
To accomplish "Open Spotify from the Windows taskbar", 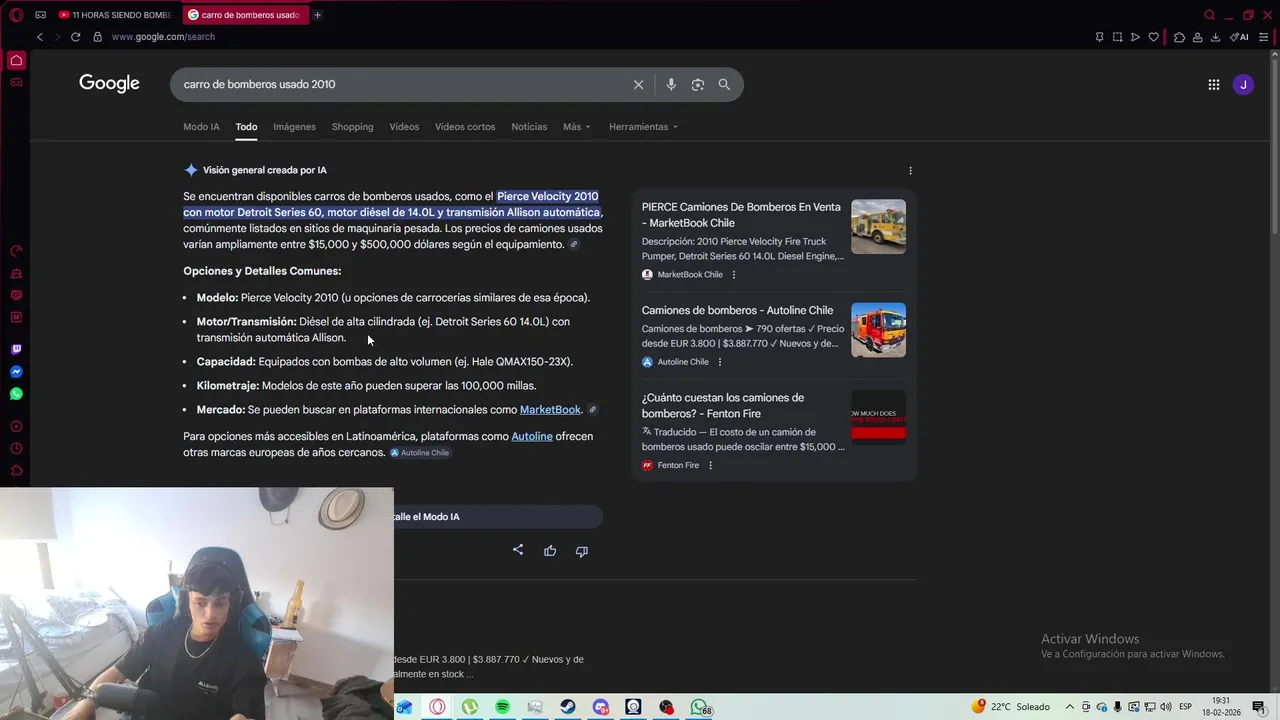I will point(502,707).
